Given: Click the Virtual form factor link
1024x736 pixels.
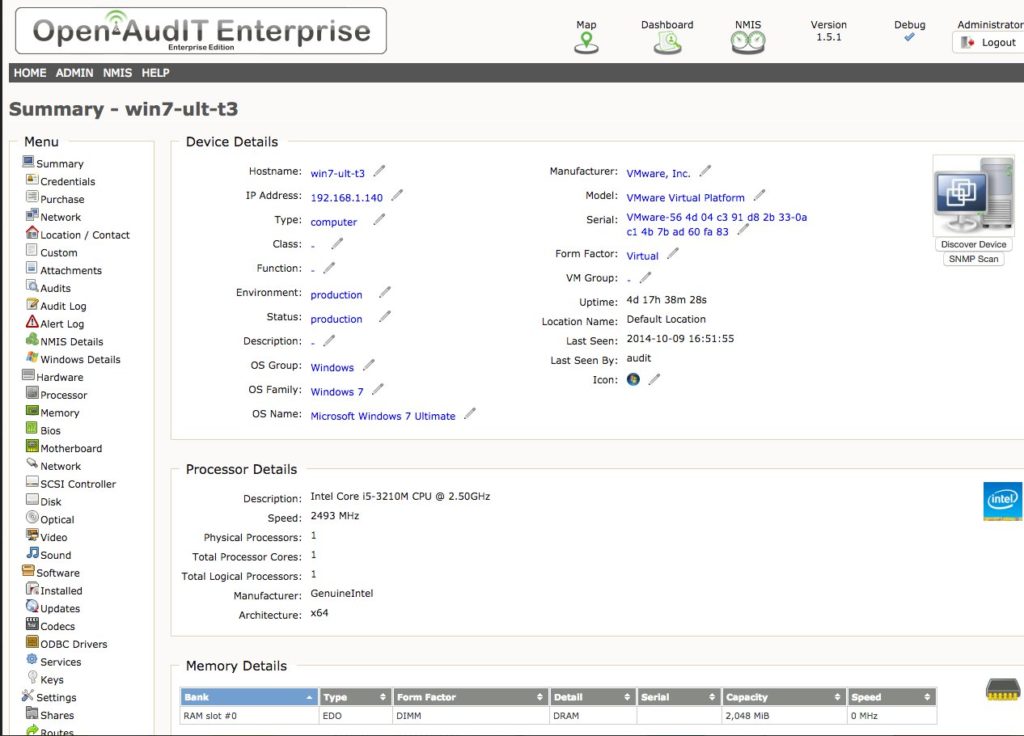Looking at the screenshot, I should (643, 256).
